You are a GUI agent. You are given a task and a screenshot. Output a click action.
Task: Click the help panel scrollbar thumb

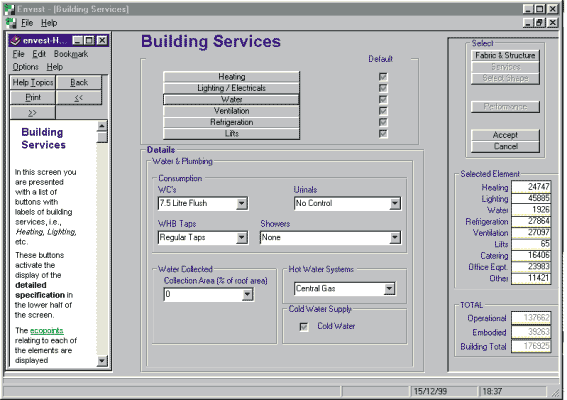[102, 137]
